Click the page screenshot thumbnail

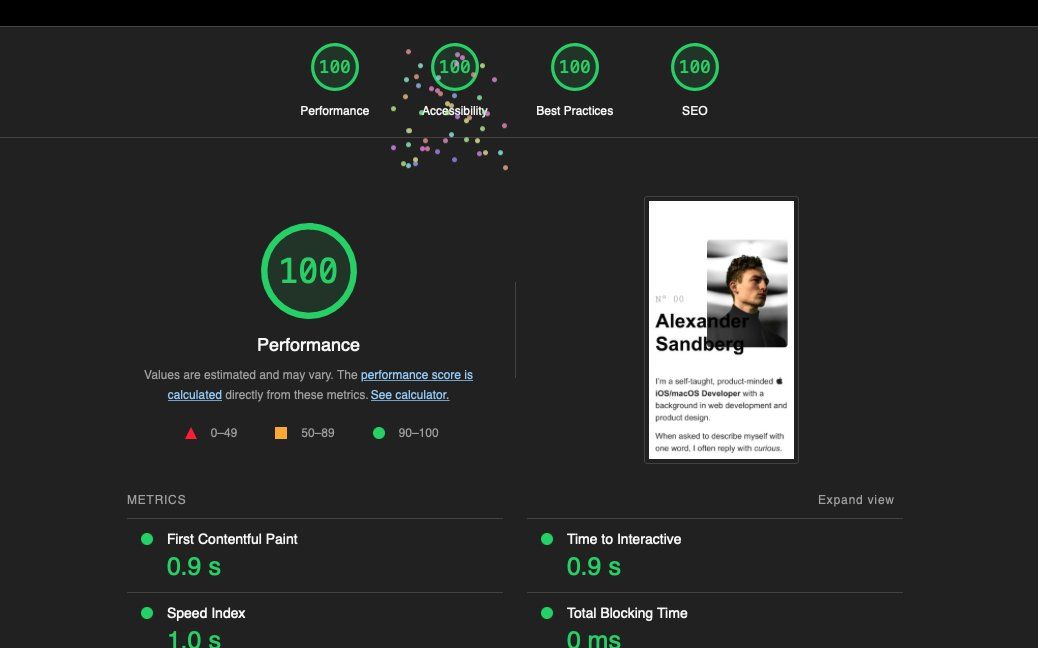pos(721,329)
